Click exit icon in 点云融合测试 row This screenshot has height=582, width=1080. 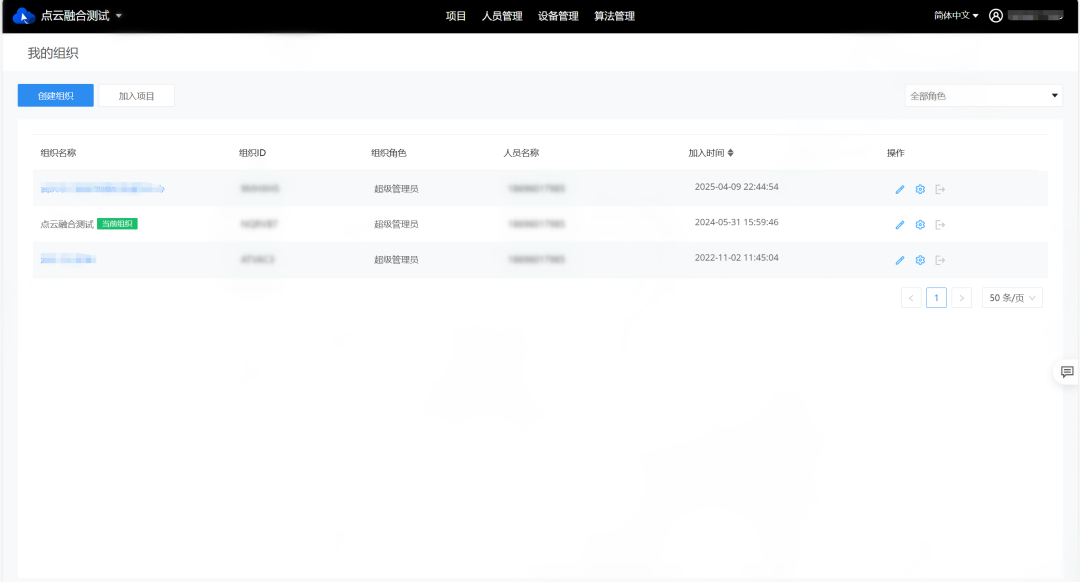click(940, 225)
